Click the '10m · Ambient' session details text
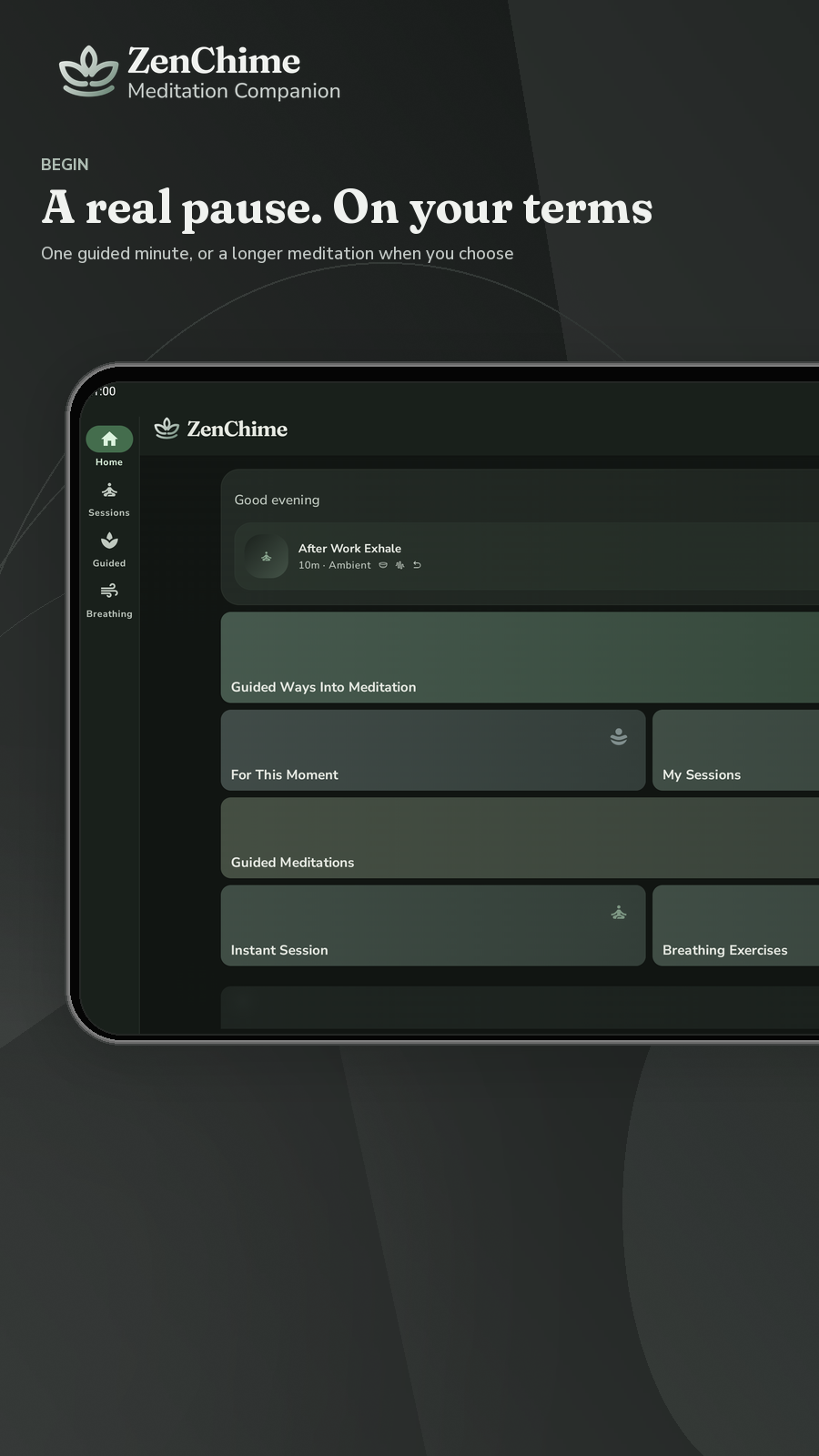Screen dimensions: 819x1456 click(334, 565)
